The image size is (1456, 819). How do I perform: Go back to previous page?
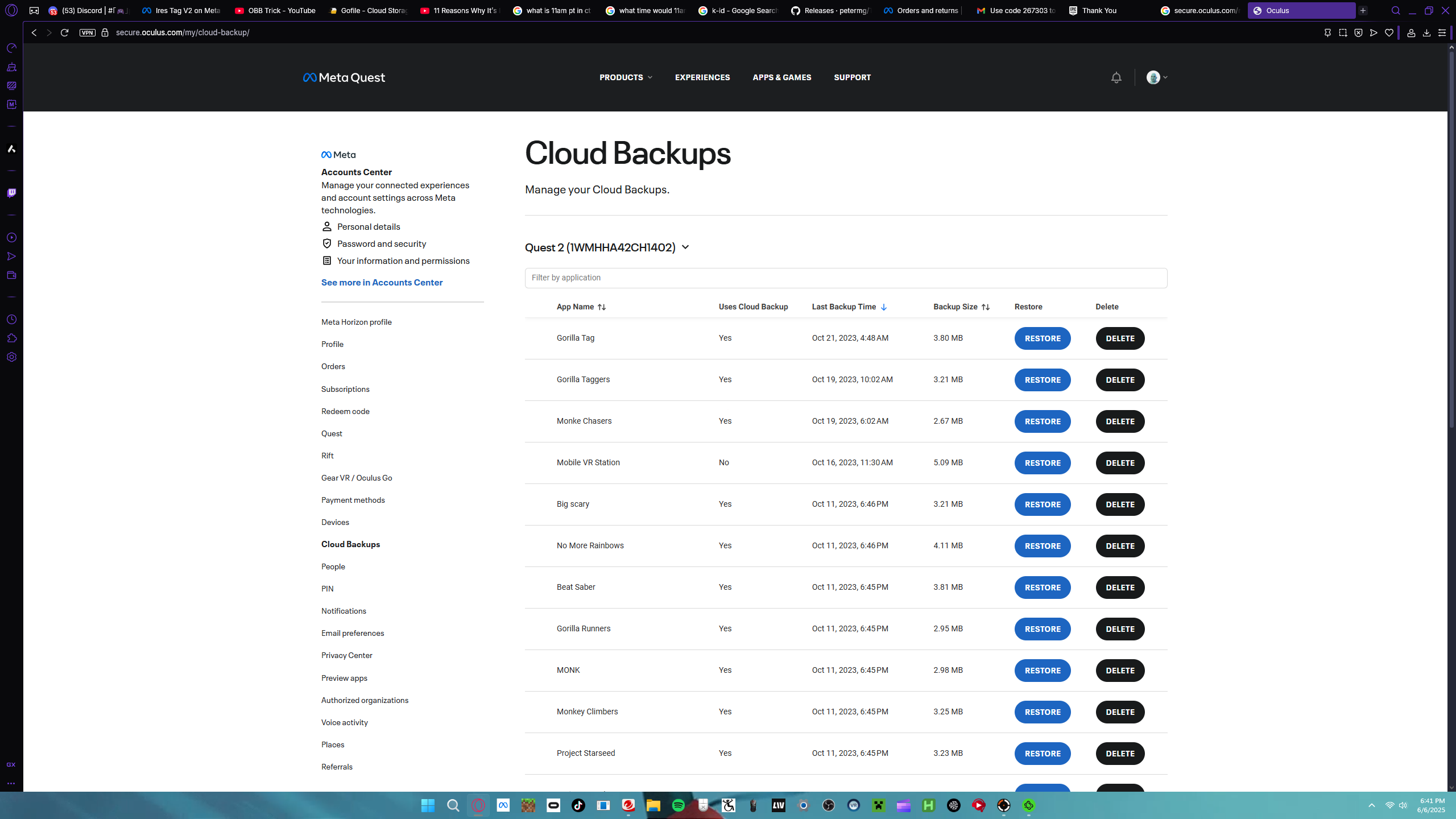tap(34, 32)
